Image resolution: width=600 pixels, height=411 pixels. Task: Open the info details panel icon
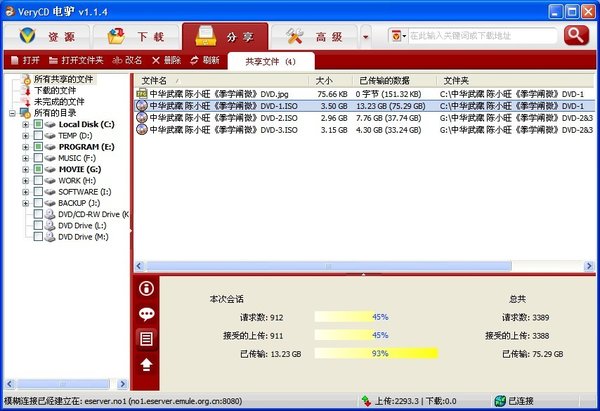146,289
